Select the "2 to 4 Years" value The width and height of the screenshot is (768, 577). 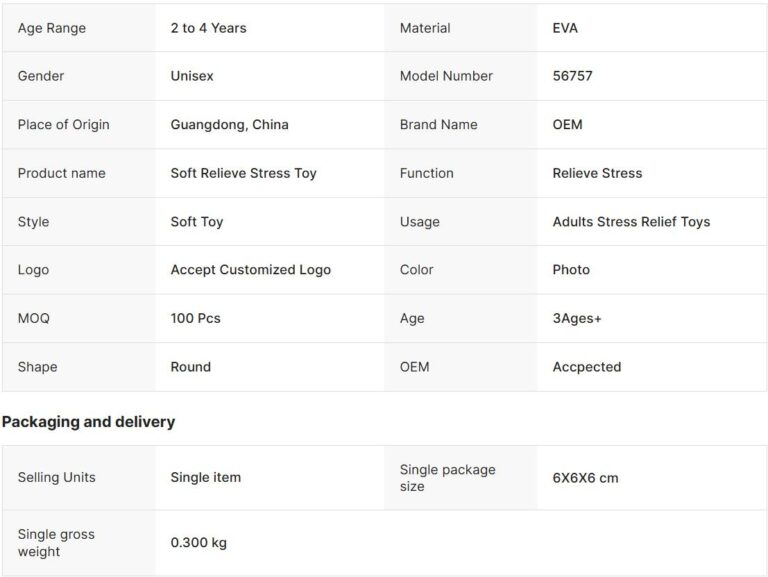tap(208, 28)
